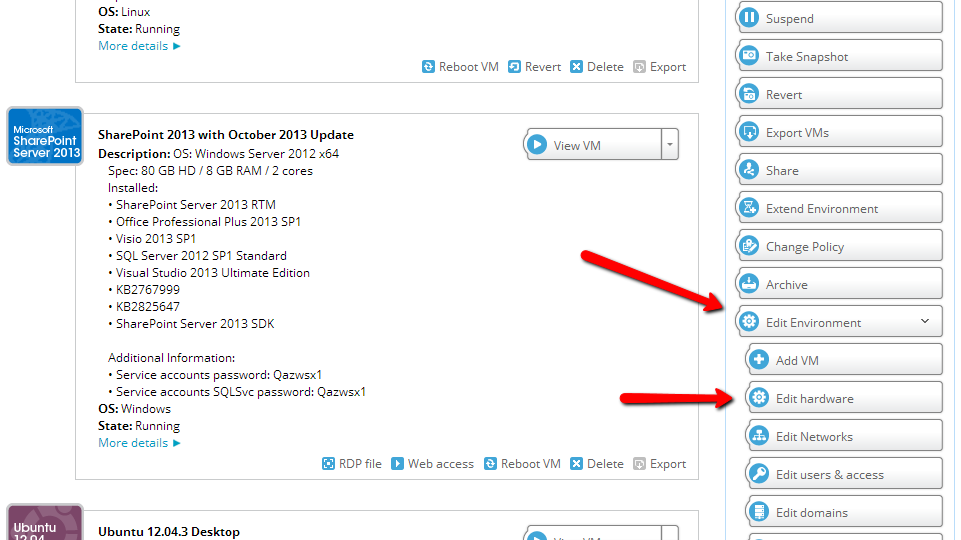Click the Share icon

pyautogui.click(x=749, y=170)
